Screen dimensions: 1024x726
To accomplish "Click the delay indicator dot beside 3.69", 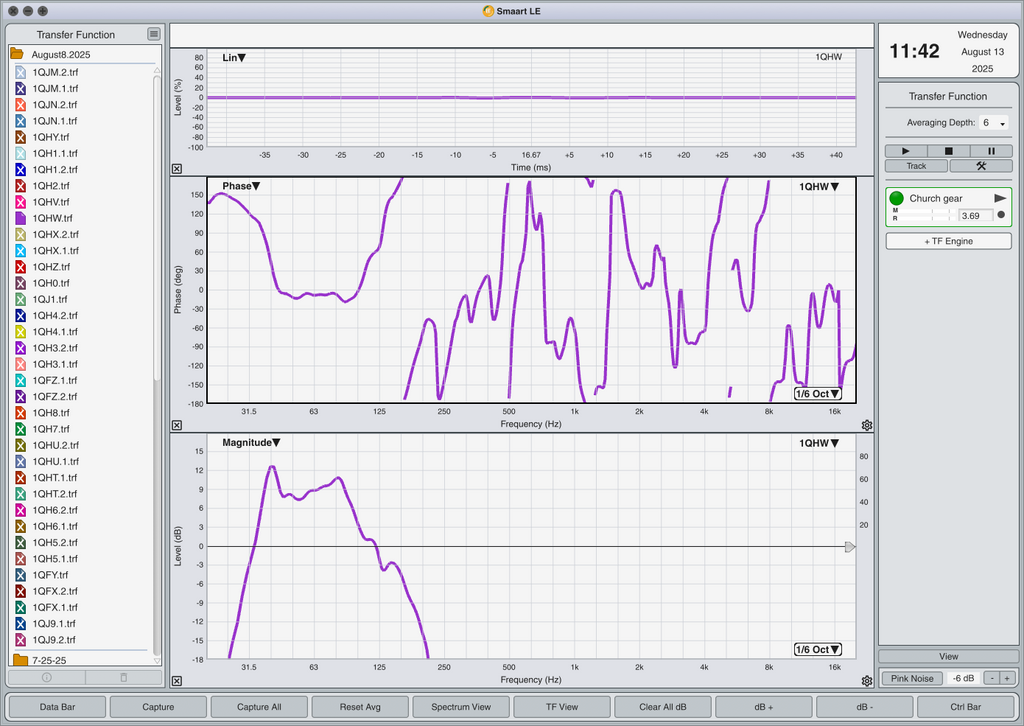I will click(x=1001, y=215).
